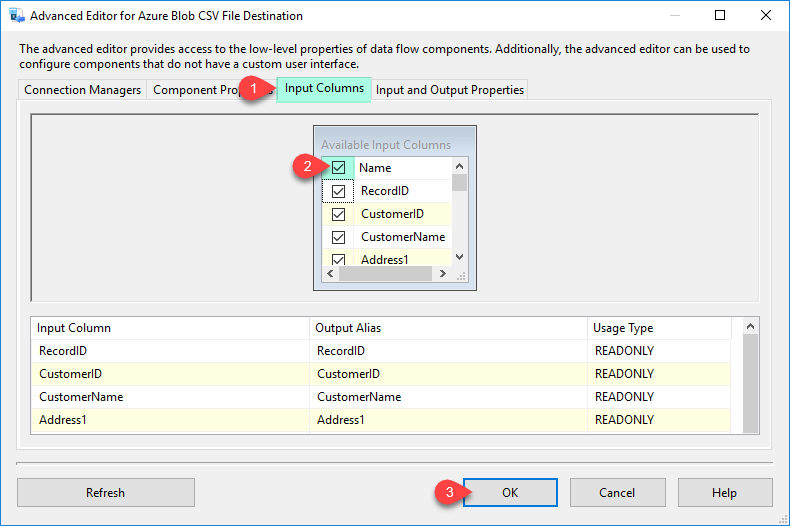
Task: Select the RecordID input column cell
Action: [x=170, y=351]
